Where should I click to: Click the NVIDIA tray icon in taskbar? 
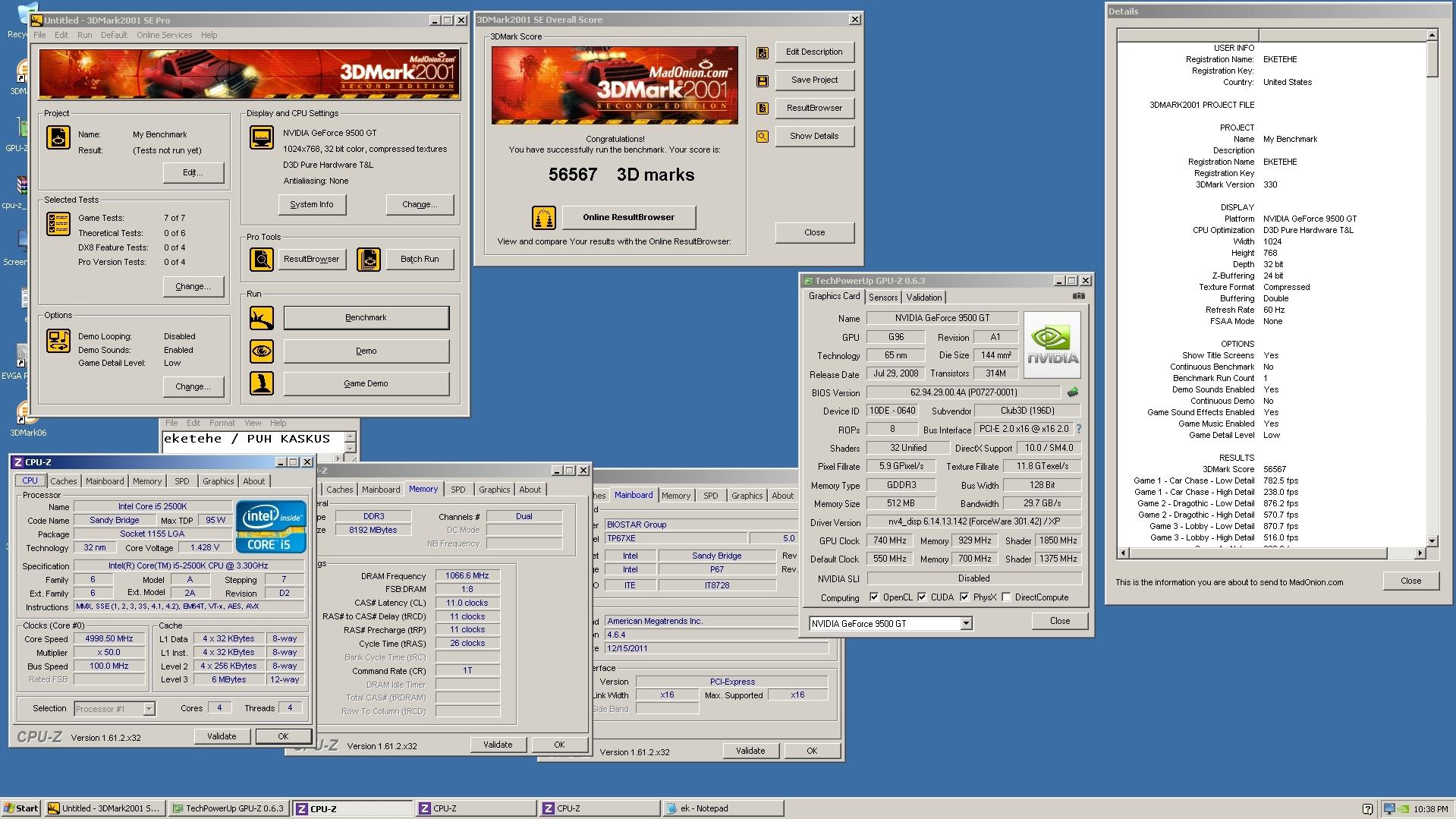(1404, 808)
